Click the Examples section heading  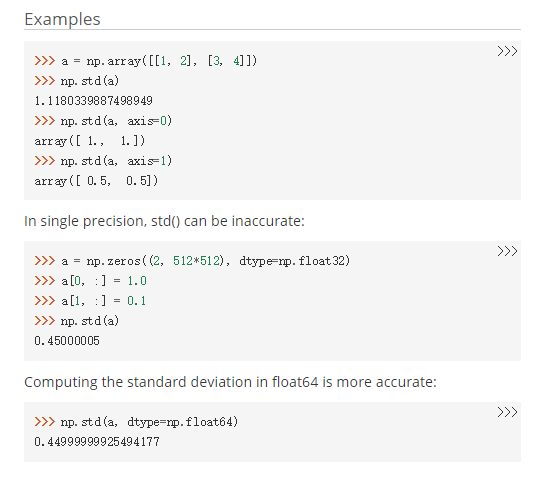point(62,19)
